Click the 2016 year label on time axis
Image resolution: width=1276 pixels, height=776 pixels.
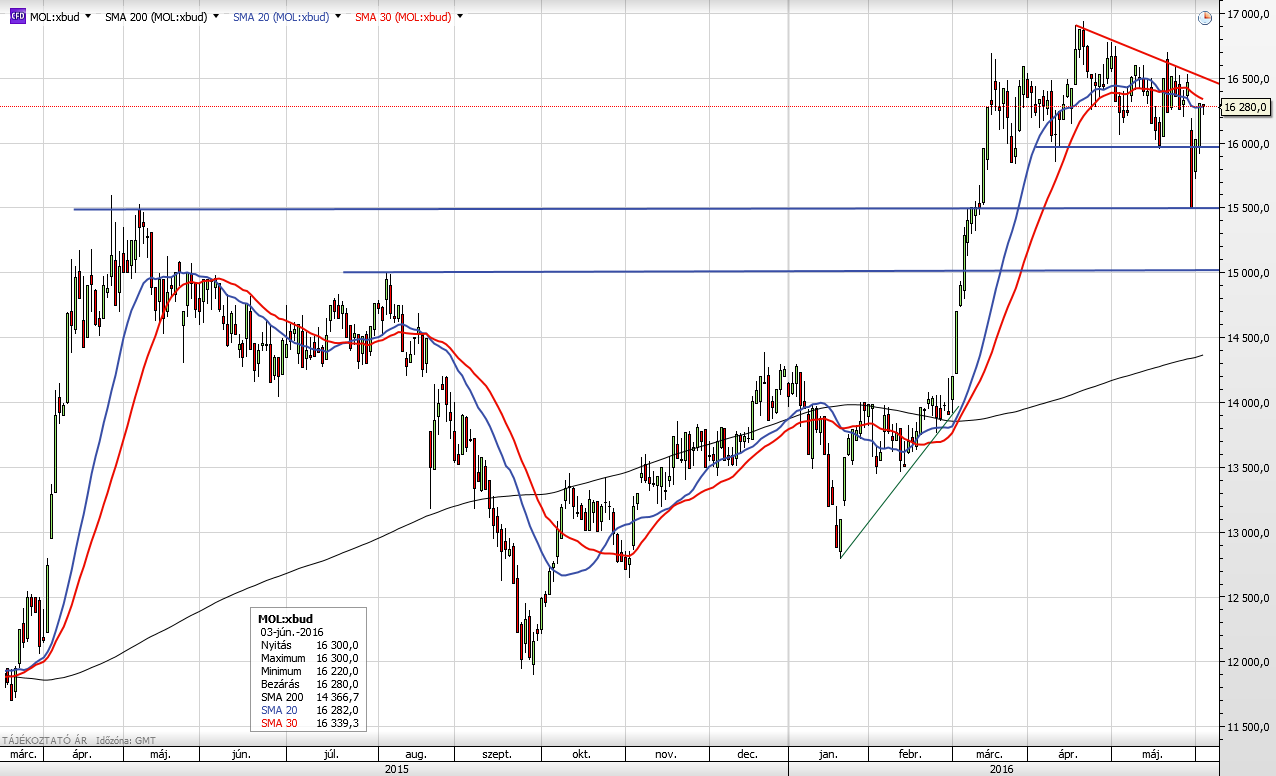click(x=1003, y=769)
